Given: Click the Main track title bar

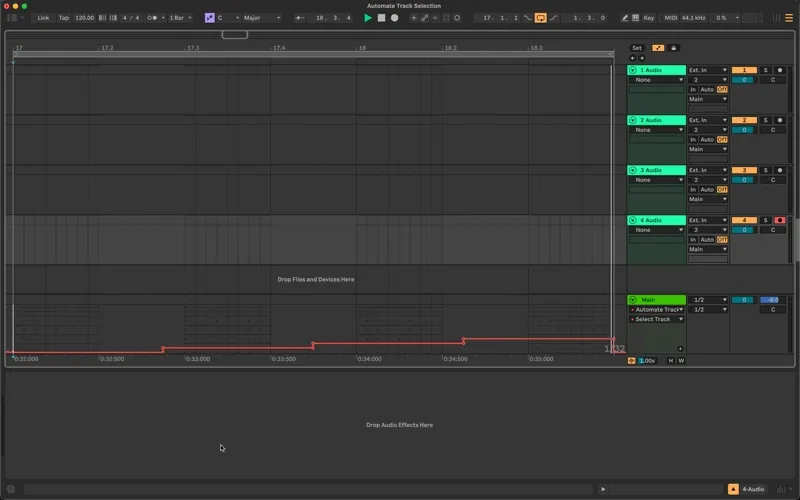Looking at the screenshot, I should pos(656,299).
